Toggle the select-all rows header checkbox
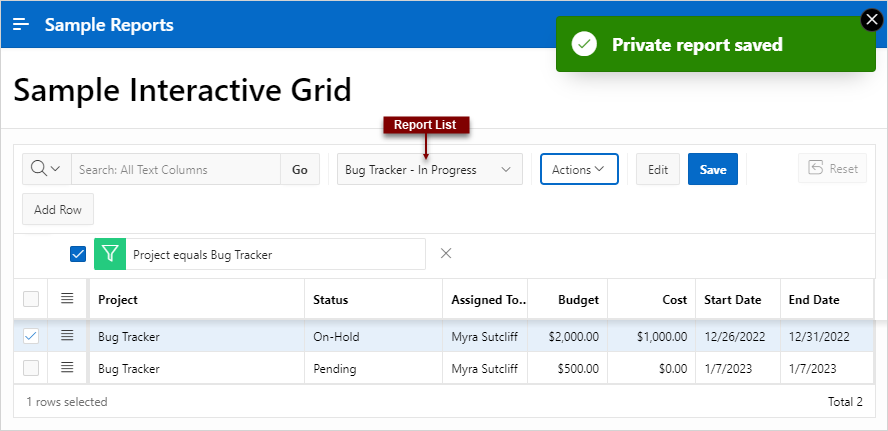 [x=31, y=299]
